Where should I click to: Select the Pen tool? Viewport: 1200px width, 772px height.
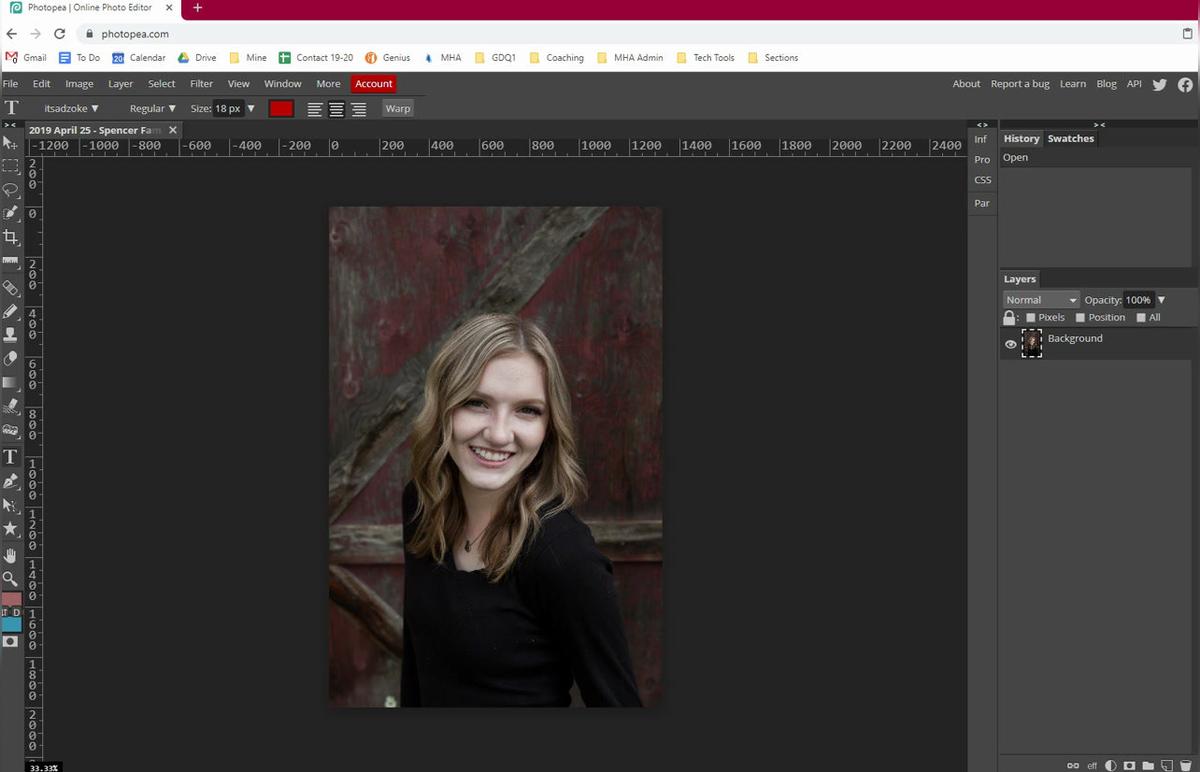[11, 481]
